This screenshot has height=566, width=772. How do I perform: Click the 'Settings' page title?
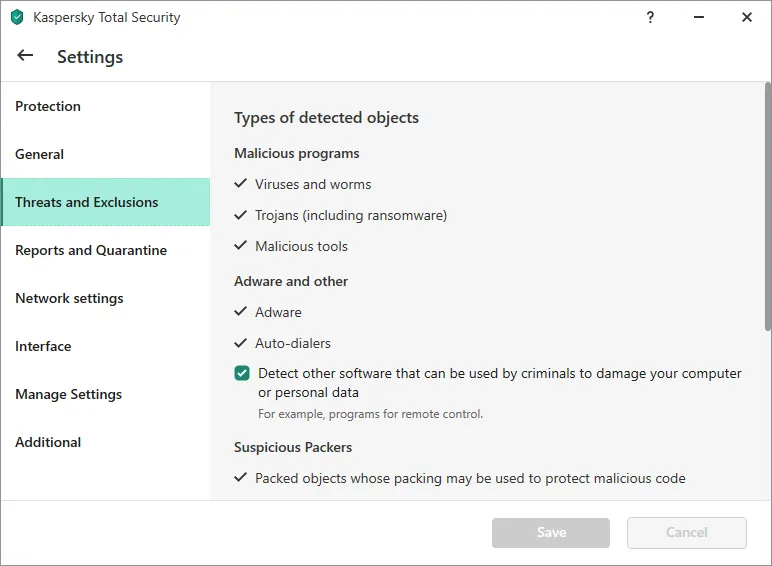click(x=90, y=57)
